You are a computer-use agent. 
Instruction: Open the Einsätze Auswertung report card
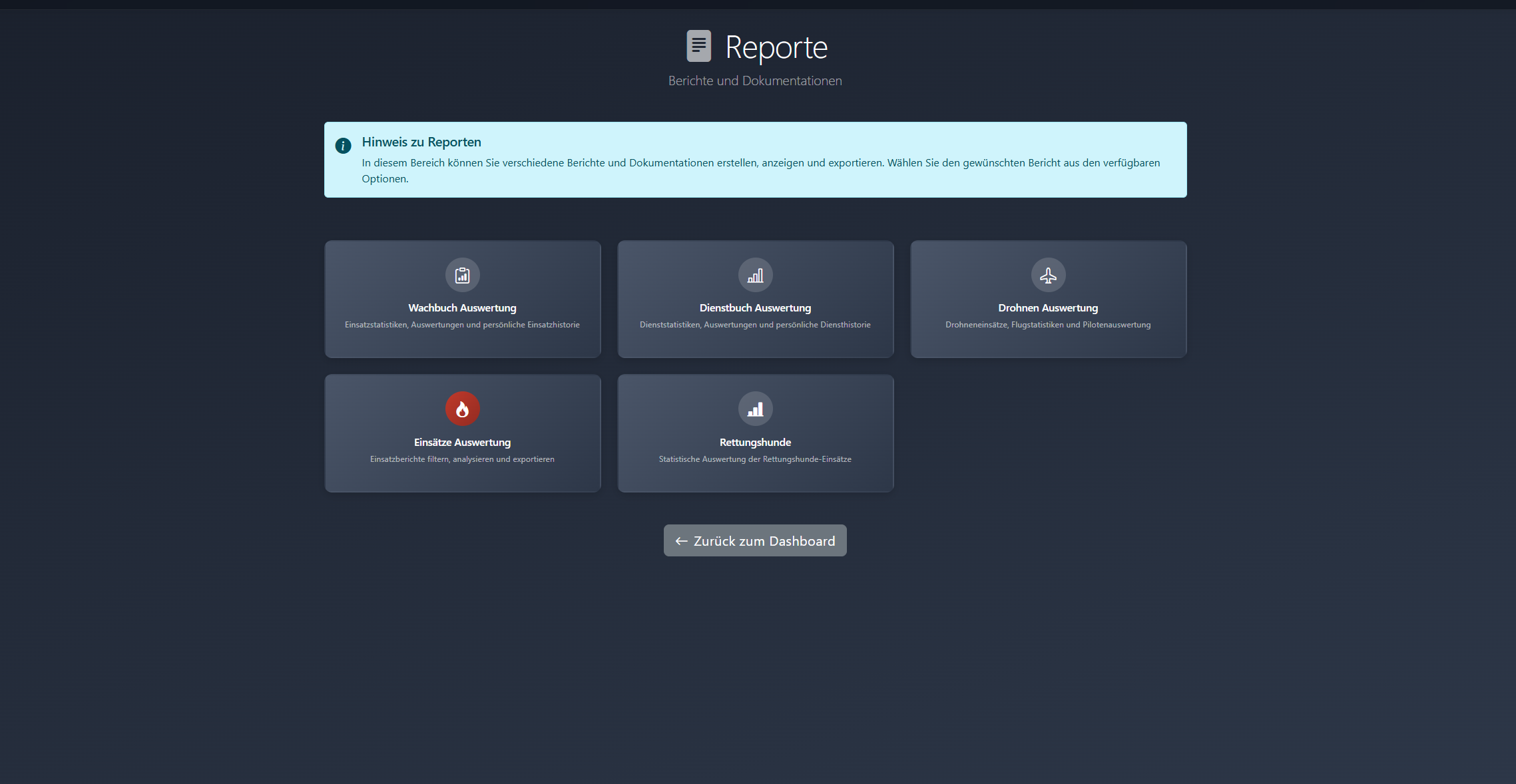(462, 433)
